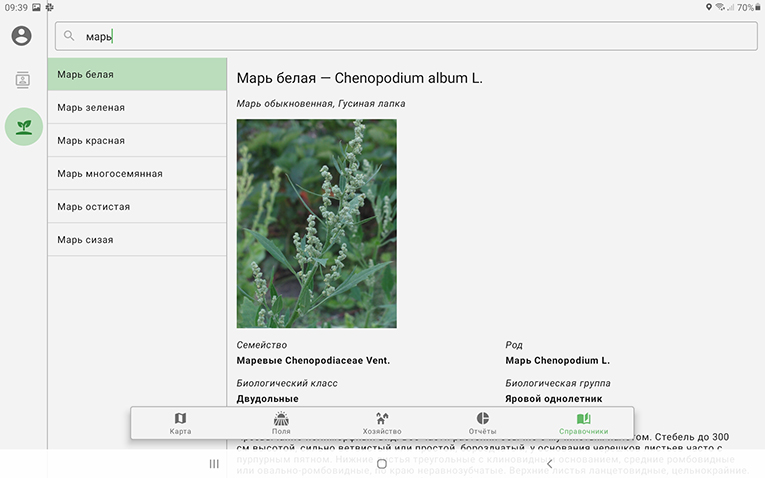
Task: Open the contacts card icon in sidebar
Action: point(22,80)
